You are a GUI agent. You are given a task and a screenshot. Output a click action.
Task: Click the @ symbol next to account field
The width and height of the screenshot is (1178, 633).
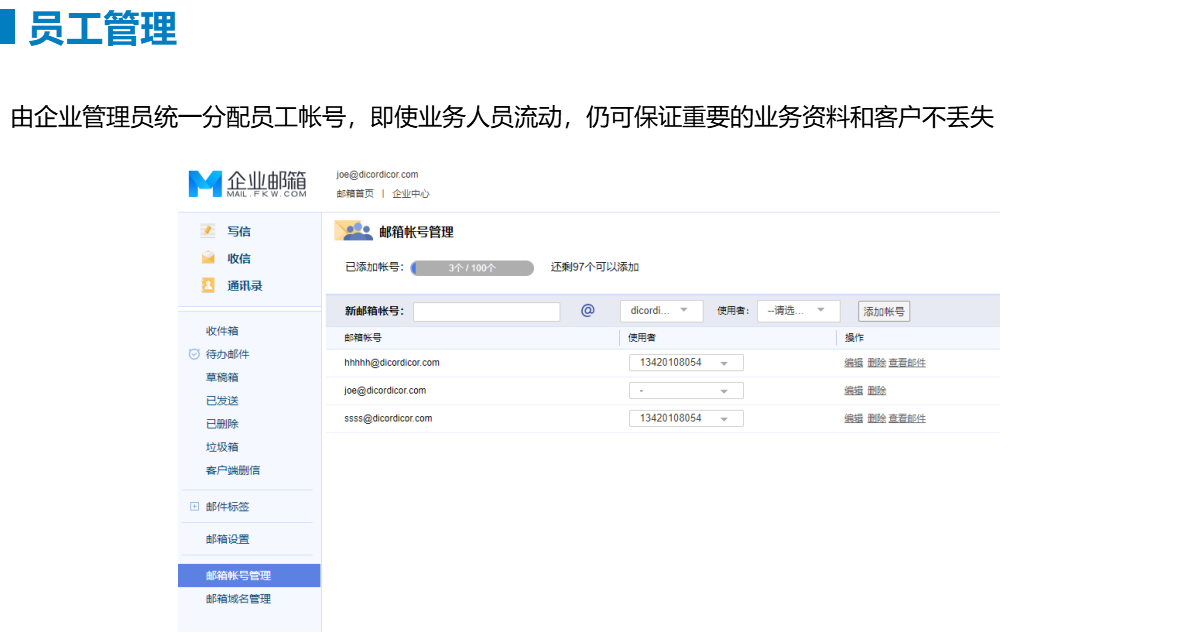point(588,311)
